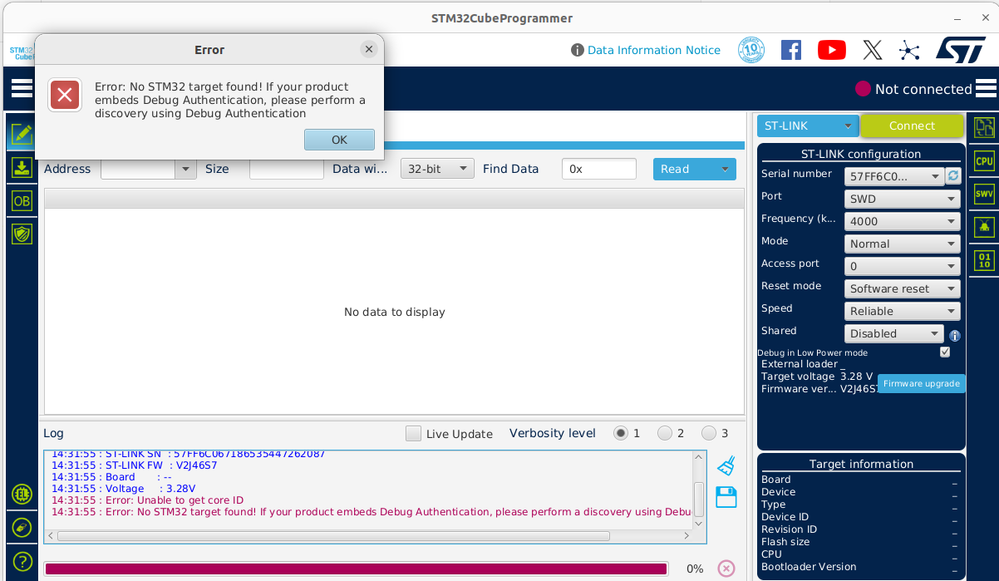
Task: Click the red operation progress bar
Action: pos(356,569)
